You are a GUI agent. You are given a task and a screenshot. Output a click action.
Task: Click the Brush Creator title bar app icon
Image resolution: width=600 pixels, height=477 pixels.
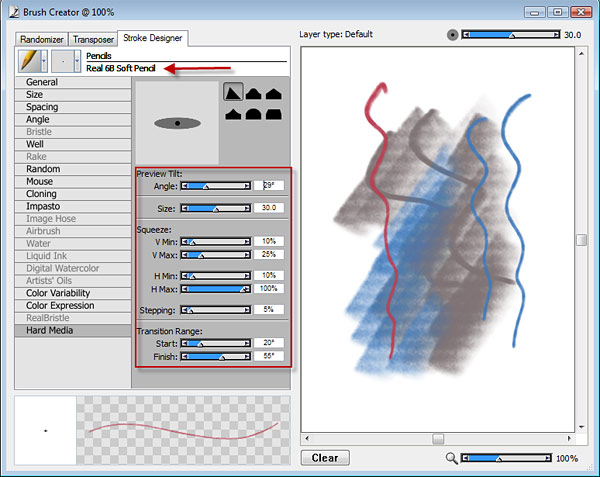pyautogui.click(x=14, y=12)
